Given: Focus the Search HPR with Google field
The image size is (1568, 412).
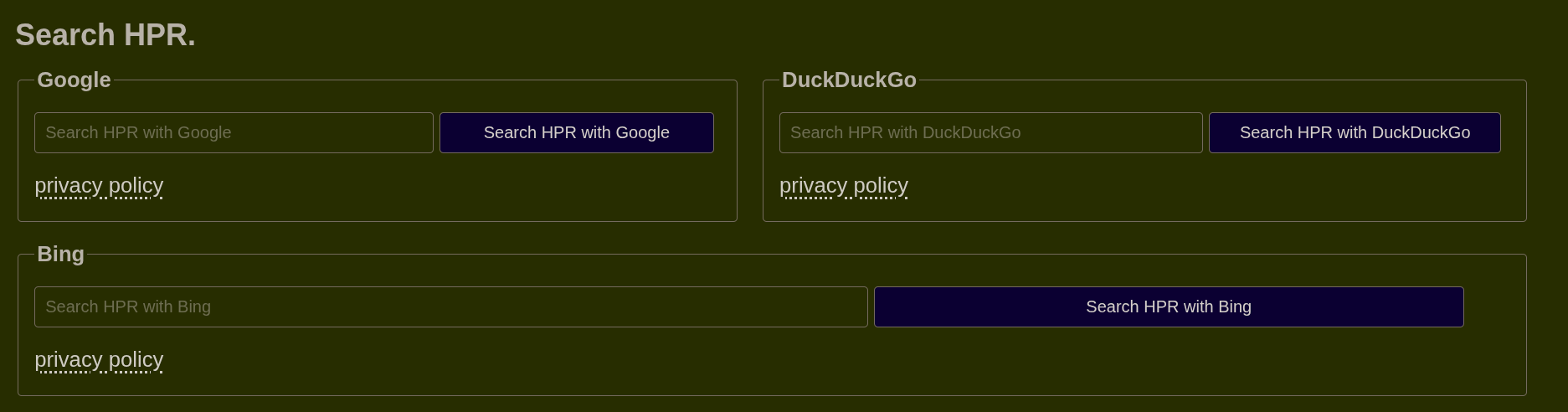Looking at the screenshot, I should point(234,132).
